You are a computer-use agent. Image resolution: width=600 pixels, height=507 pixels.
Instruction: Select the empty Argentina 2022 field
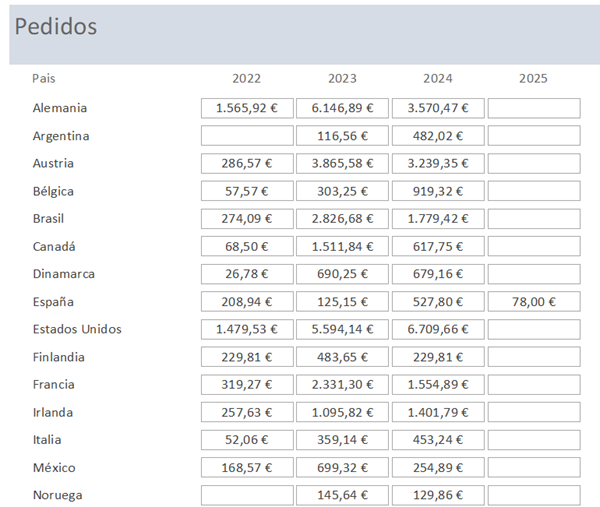point(247,136)
